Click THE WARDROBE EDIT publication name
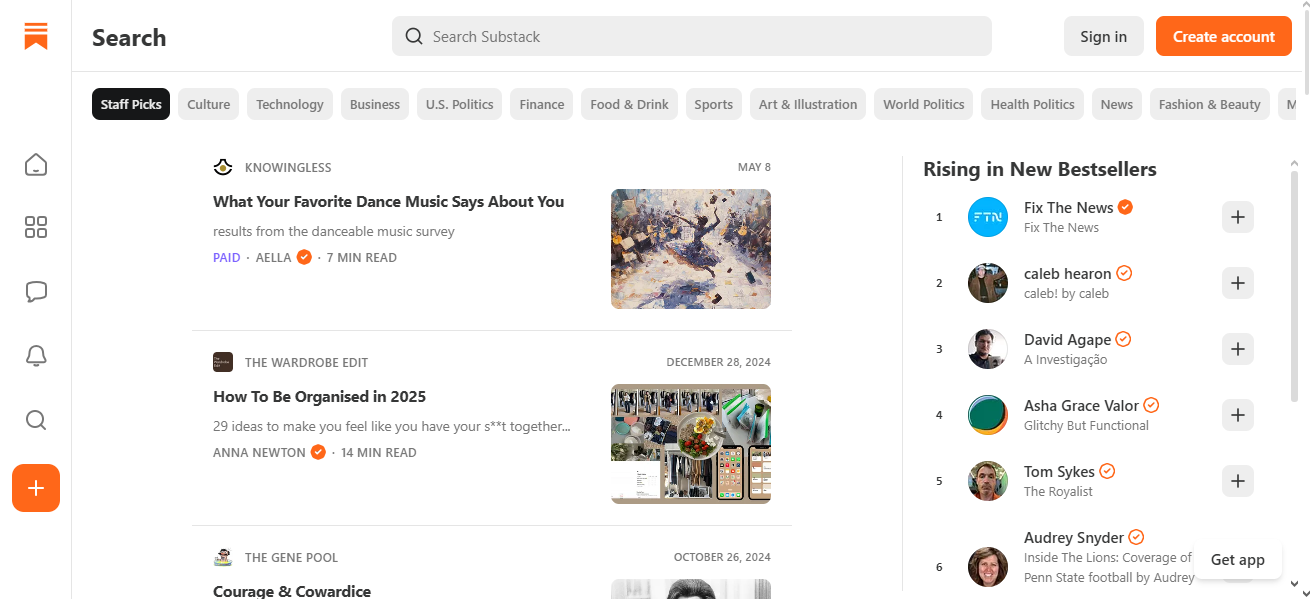1312x599 pixels. (x=307, y=362)
